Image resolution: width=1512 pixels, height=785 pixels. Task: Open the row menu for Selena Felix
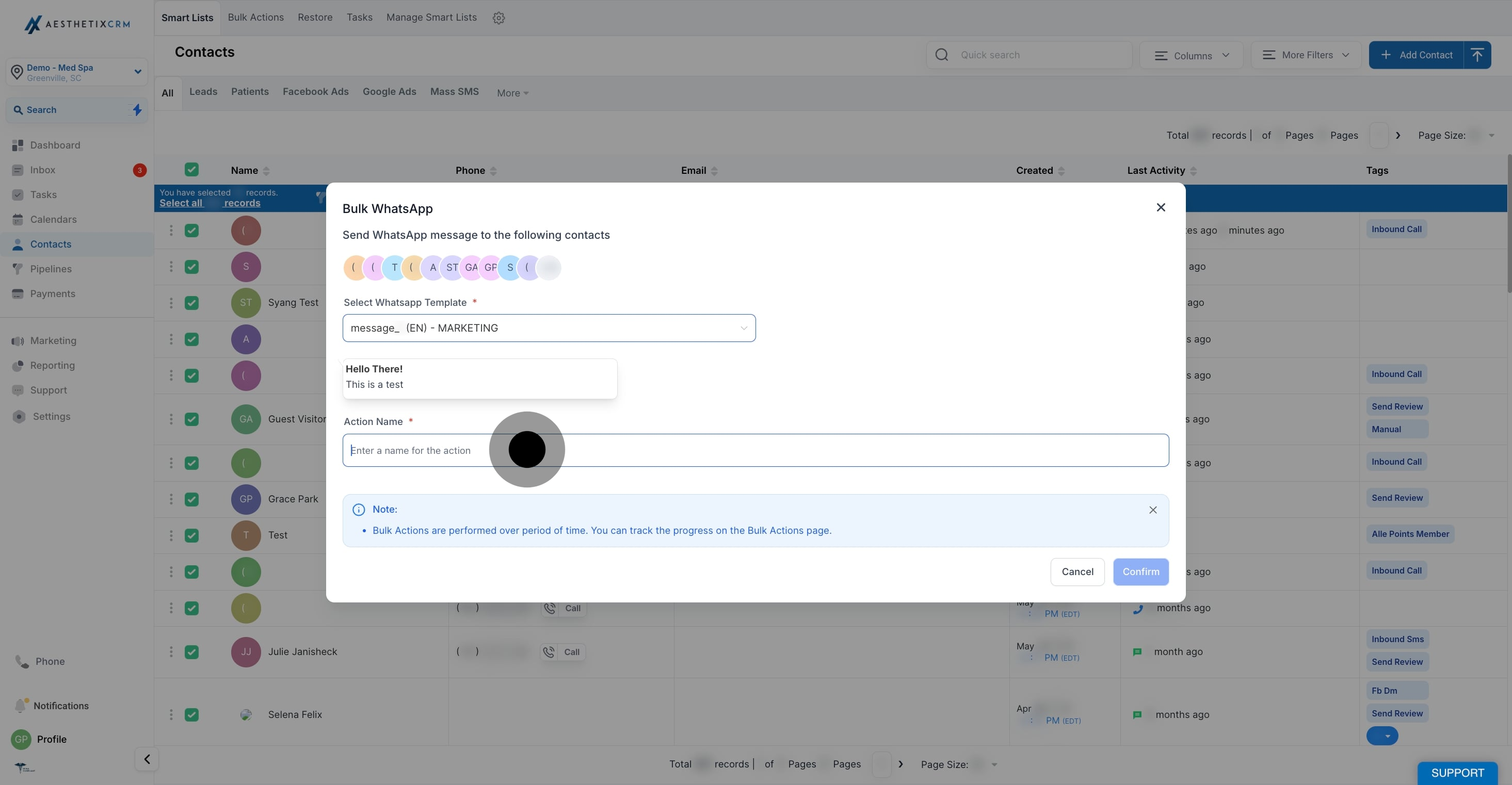pyautogui.click(x=171, y=714)
